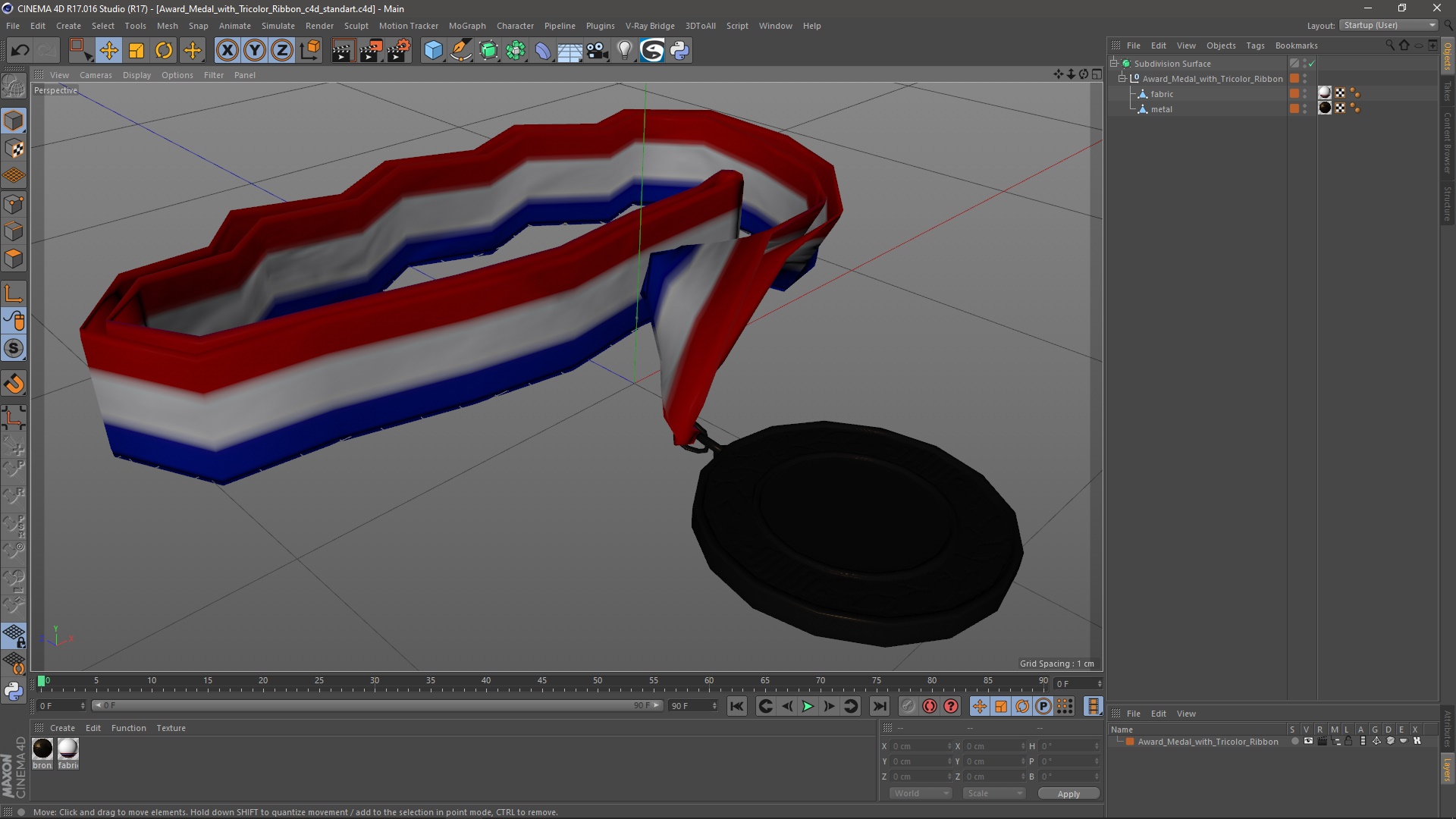Collapse Award_Medal_with_Tricolor_Ribbon tree node
Image resolution: width=1456 pixels, height=819 pixels.
pos(1122,79)
